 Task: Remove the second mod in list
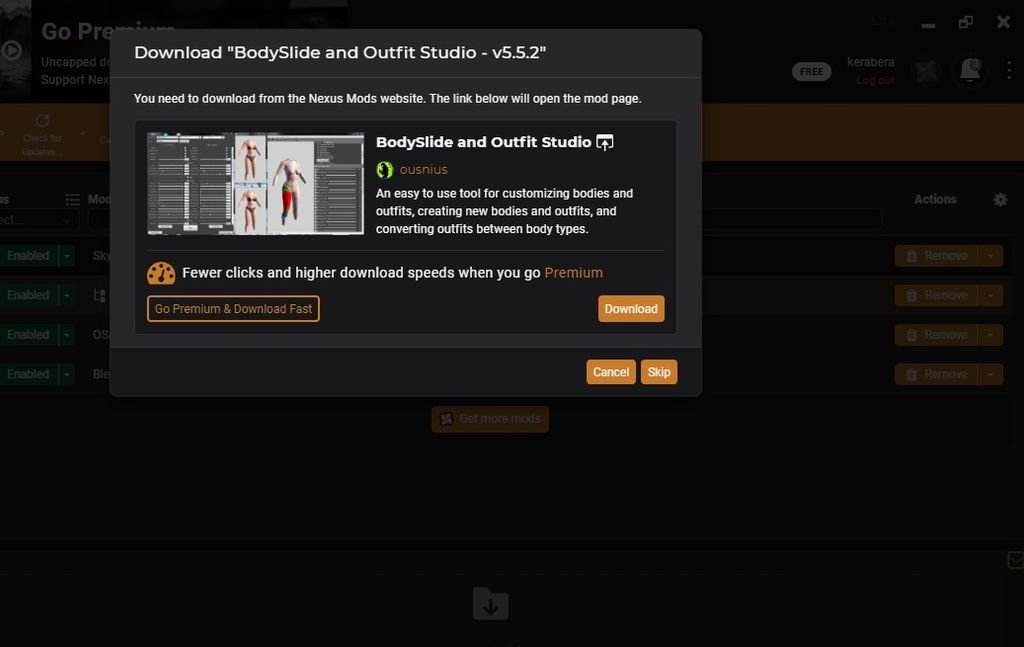click(x=936, y=295)
